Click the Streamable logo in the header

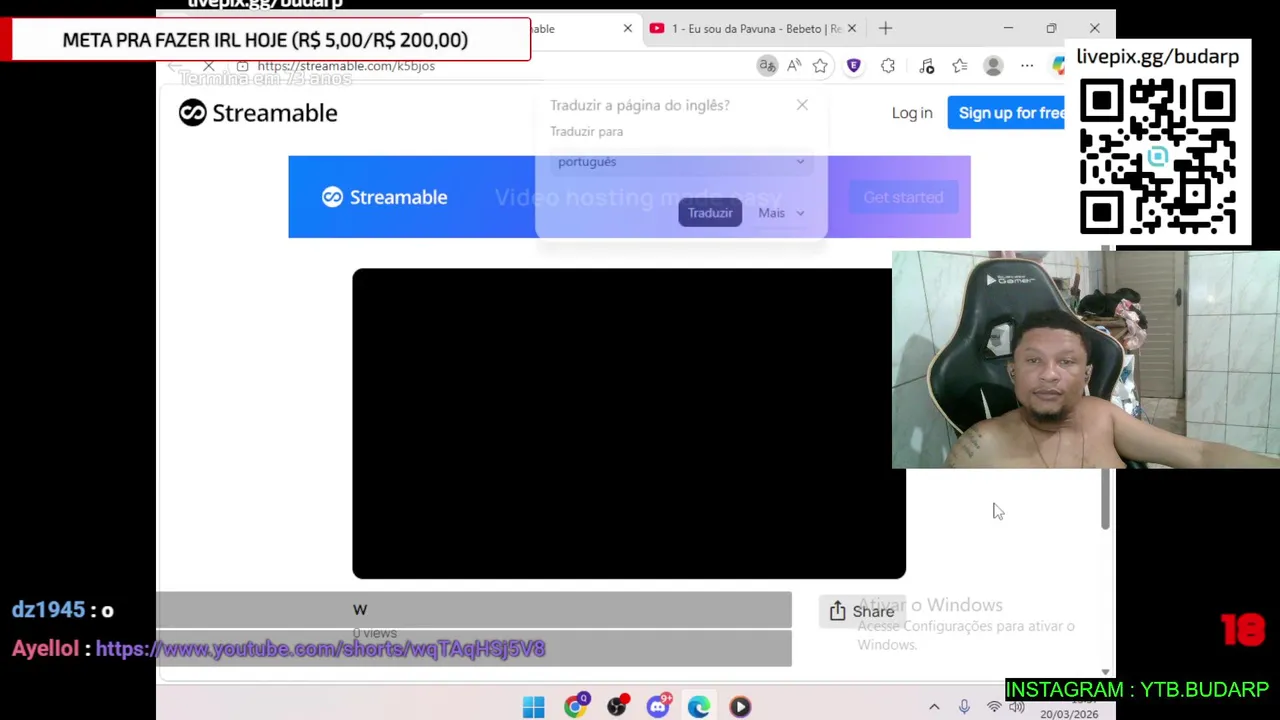(258, 113)
